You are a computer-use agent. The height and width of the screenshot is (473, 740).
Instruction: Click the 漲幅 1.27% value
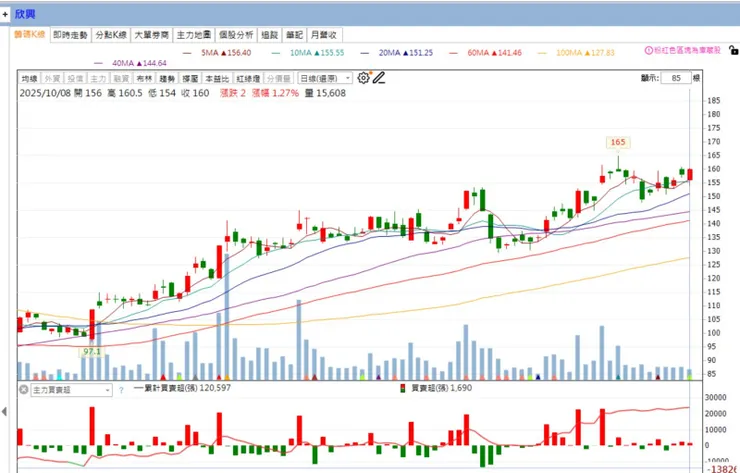[275, 93]
